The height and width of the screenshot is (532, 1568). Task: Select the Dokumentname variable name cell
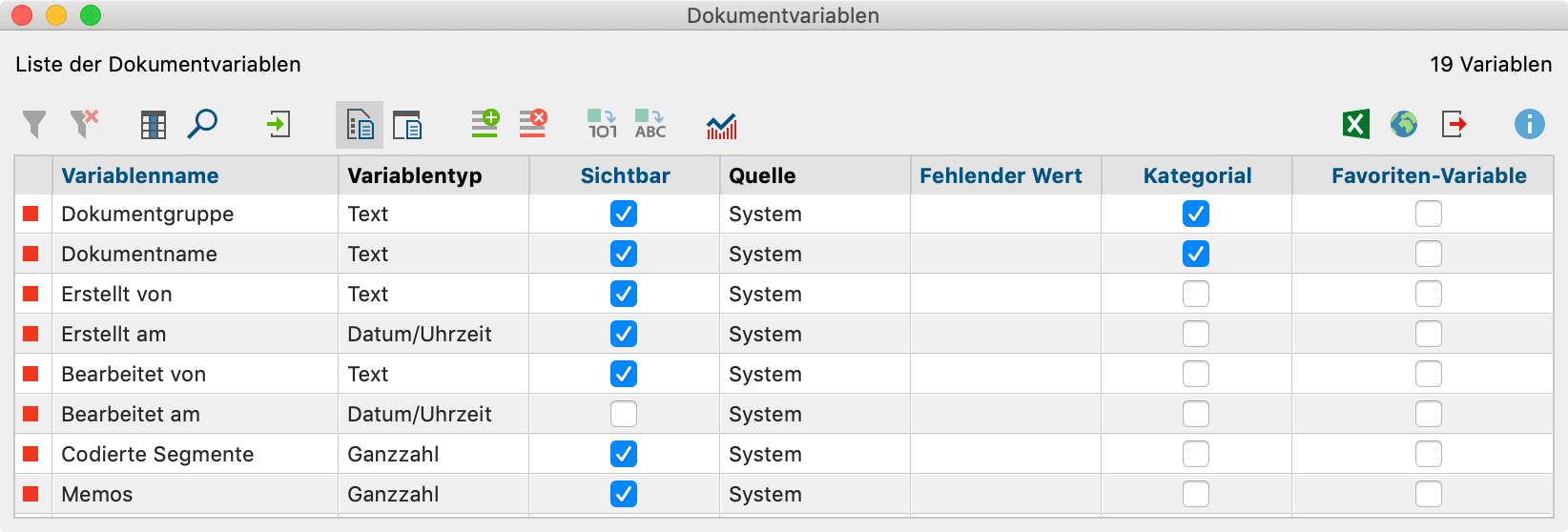(195, 254)
